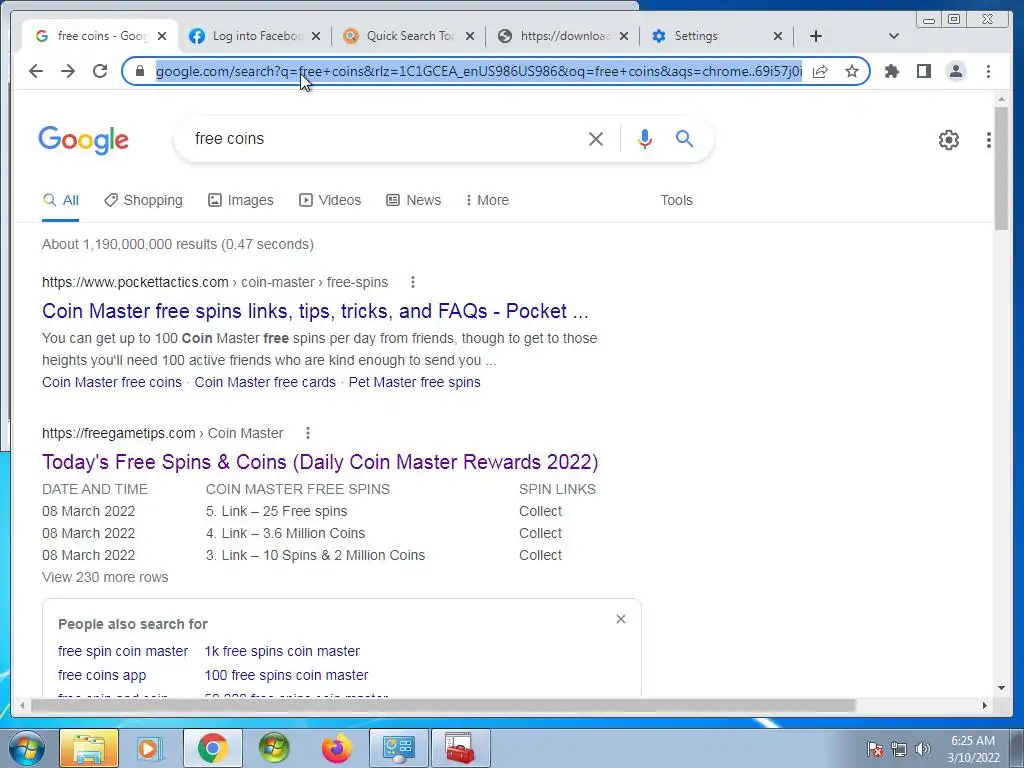
Task: Open the Extensions puzzle icon
Action: tap(891, 71)
